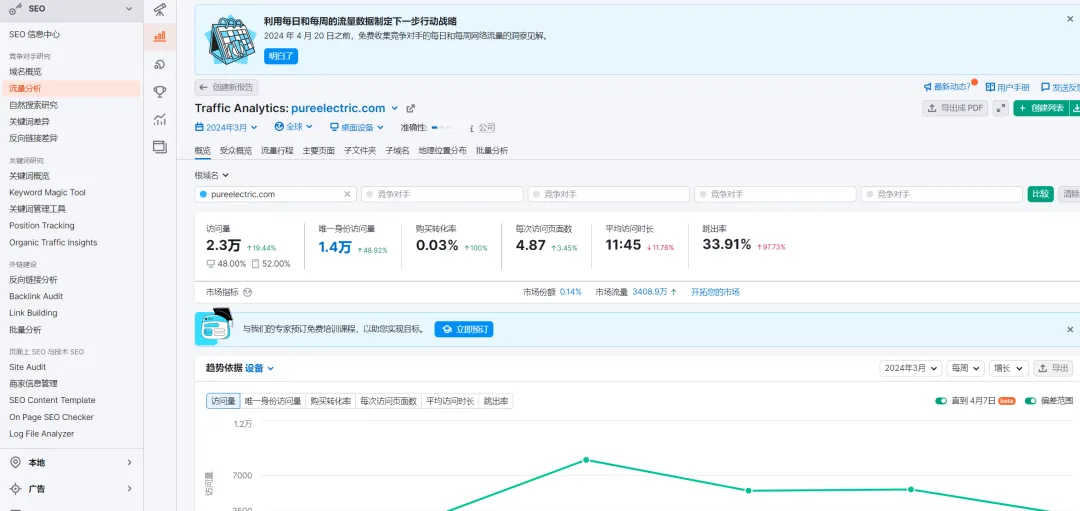
Task: Click the 创建新报告 back button
Action: point(227,87)
